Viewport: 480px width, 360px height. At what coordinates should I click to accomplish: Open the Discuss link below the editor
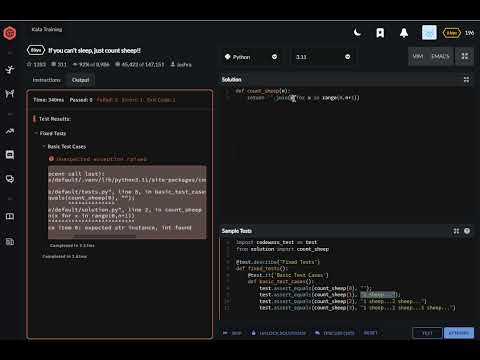click(x=335, y=333)
